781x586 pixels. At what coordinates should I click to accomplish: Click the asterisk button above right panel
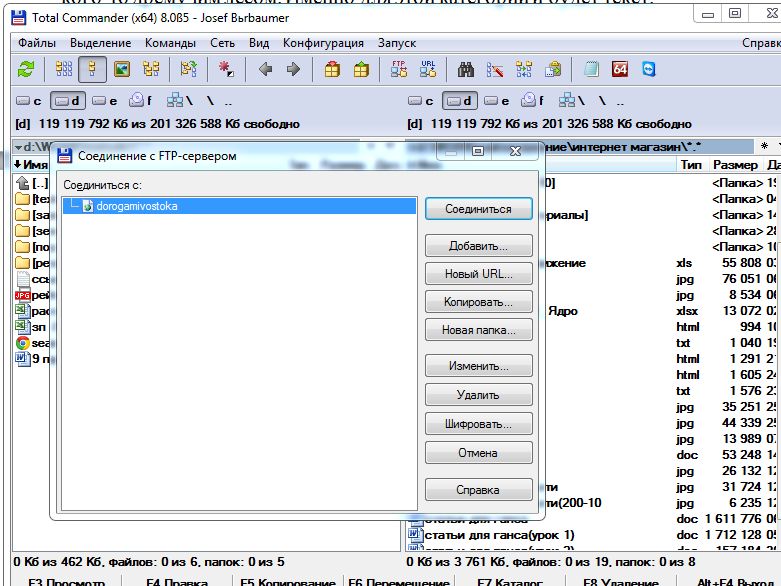(x=765, y=146)
